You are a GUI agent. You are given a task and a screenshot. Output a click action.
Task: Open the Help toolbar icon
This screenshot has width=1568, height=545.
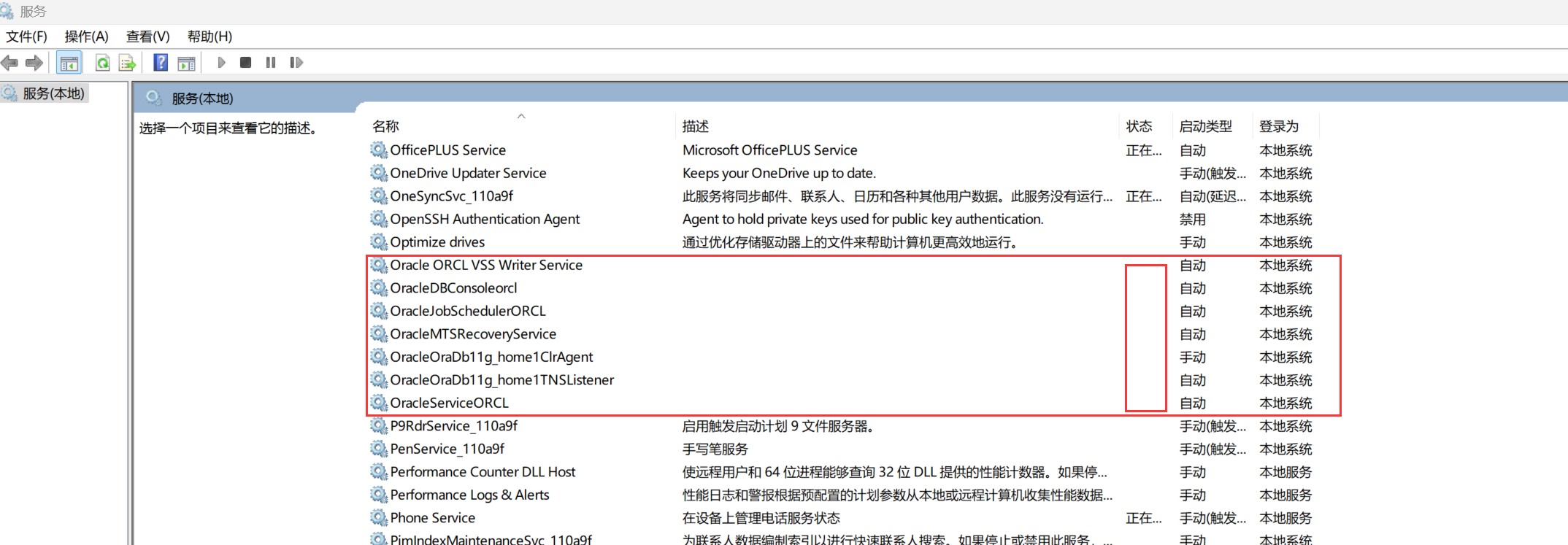coord(161,63)
